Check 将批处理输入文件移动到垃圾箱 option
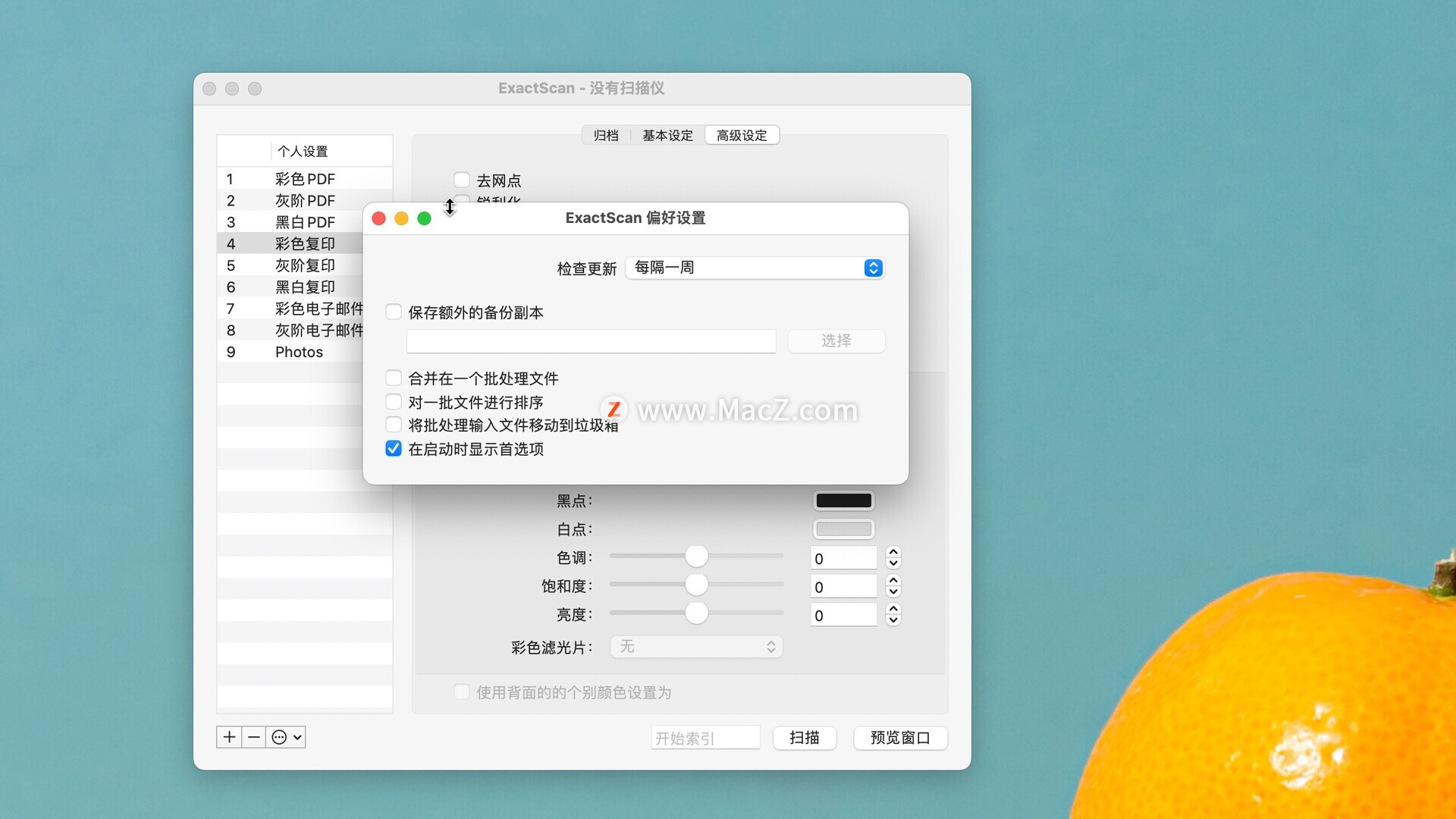1456x819 pixels. click(x=394, y=425)
